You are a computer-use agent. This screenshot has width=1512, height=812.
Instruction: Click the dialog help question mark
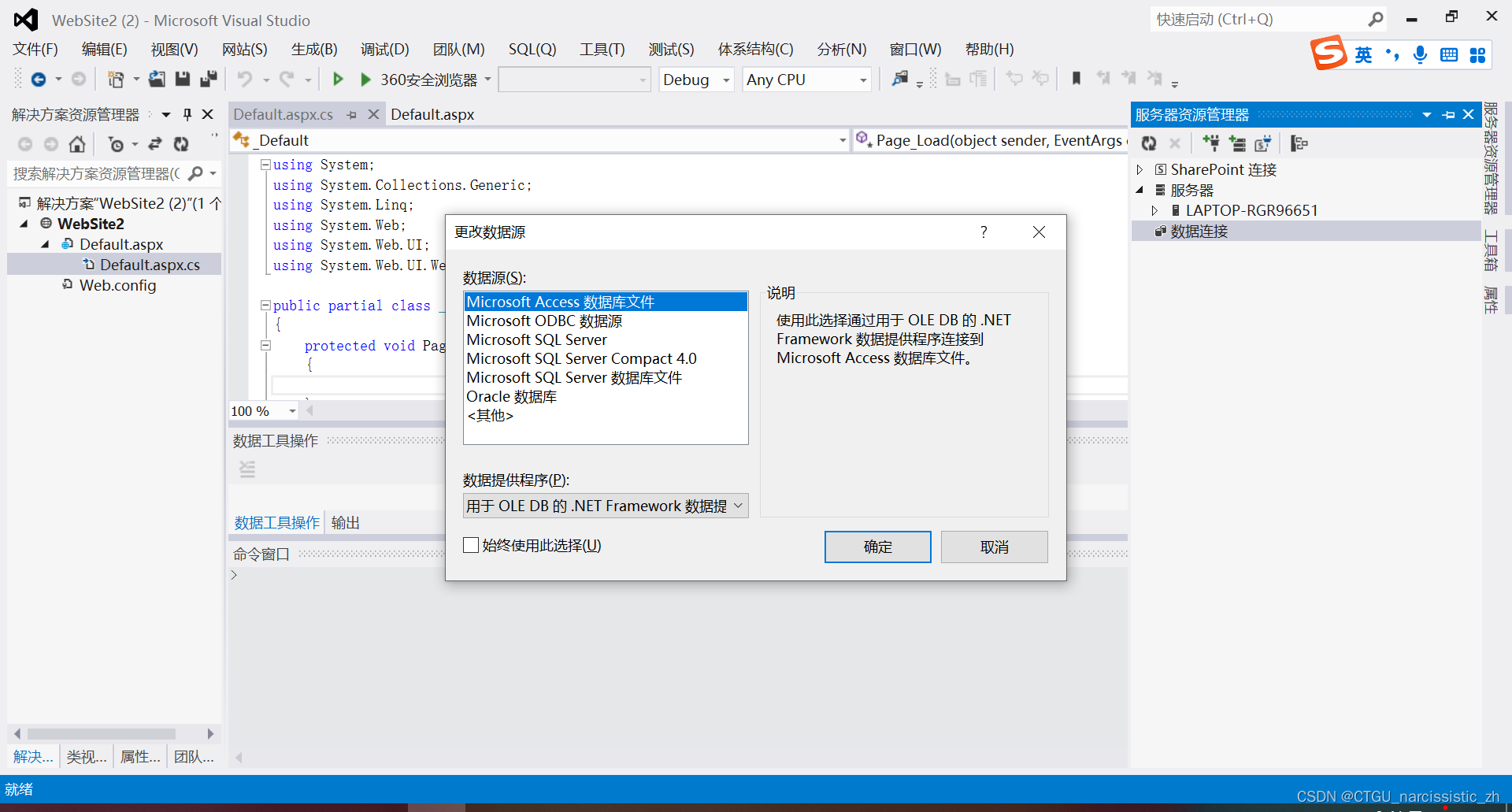(x=984, y=232)
